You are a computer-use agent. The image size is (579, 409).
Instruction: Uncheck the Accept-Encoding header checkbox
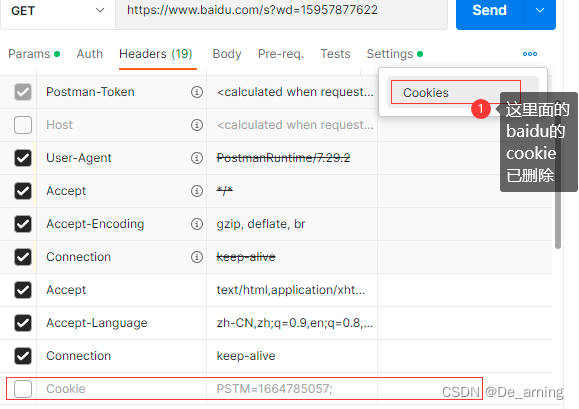tap(23, 224)
